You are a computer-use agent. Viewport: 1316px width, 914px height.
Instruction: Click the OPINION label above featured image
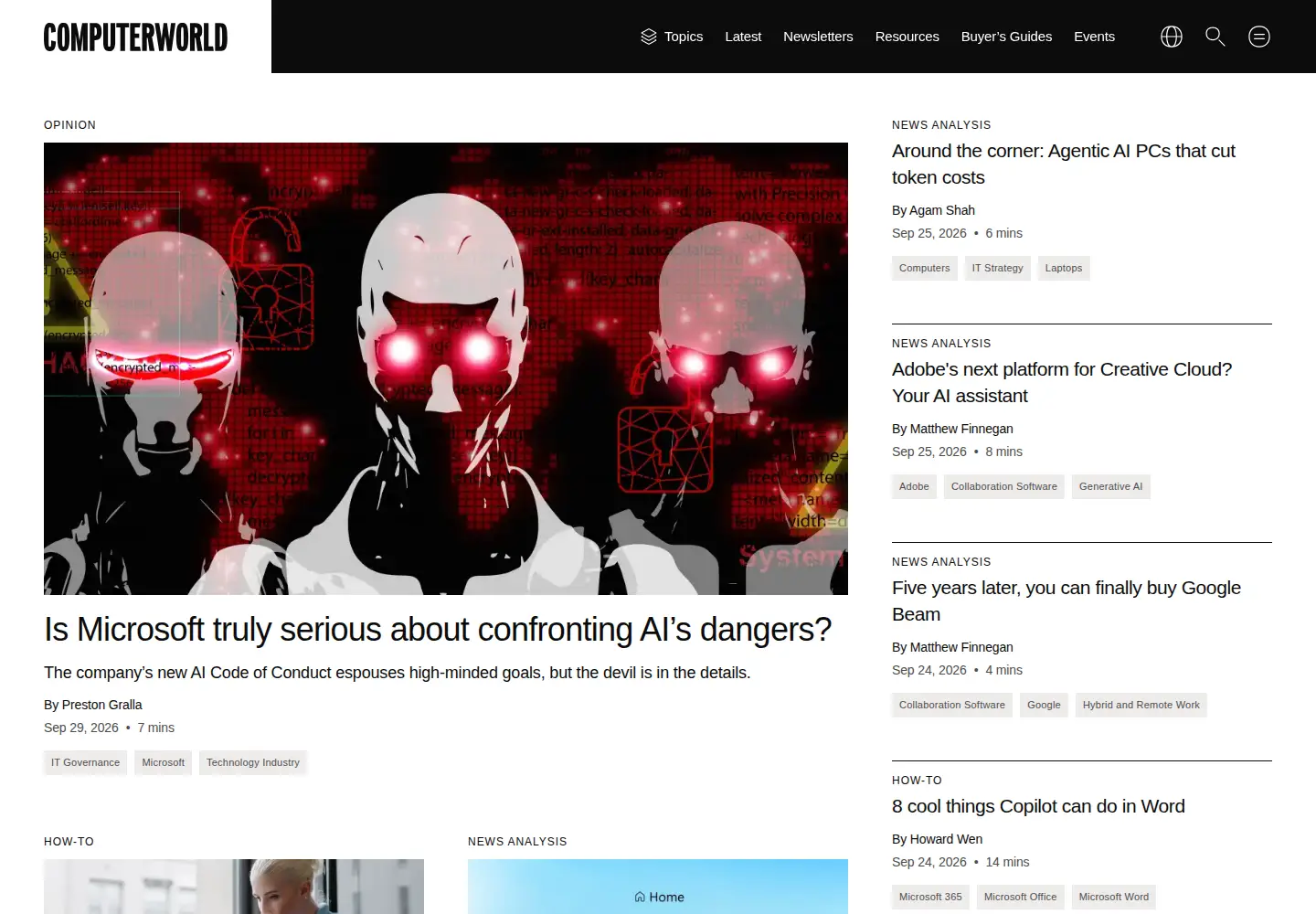point(69,125)
